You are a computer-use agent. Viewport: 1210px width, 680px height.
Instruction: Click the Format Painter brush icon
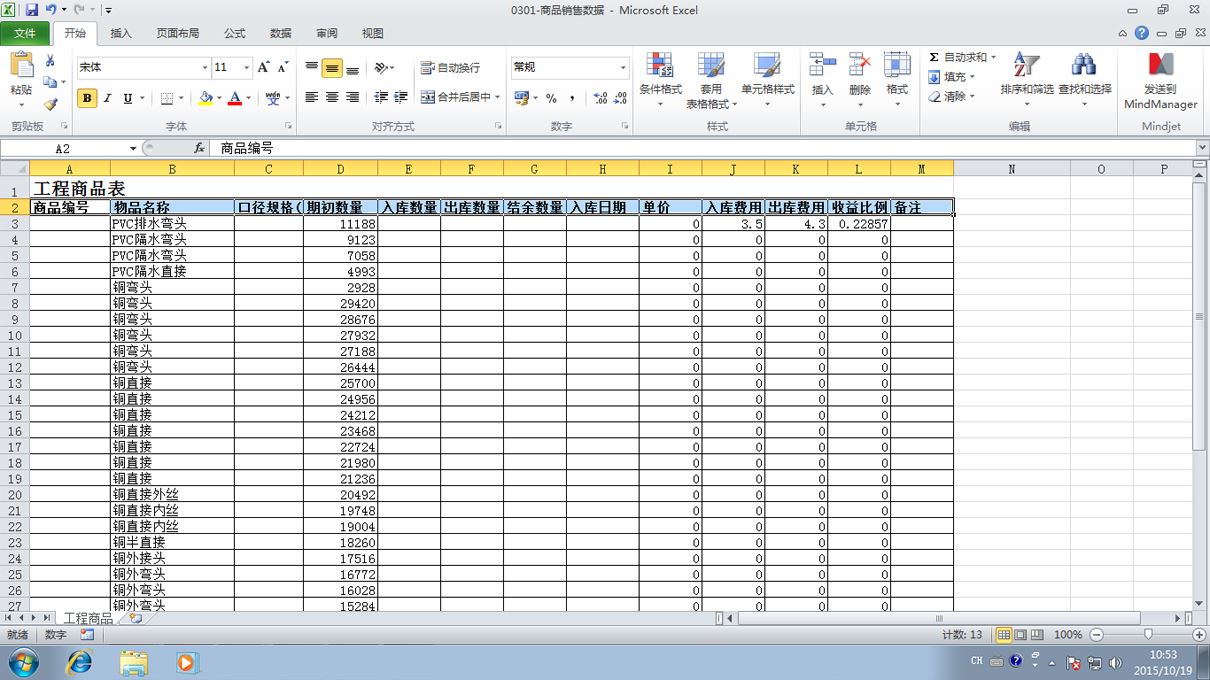point(51,103)
